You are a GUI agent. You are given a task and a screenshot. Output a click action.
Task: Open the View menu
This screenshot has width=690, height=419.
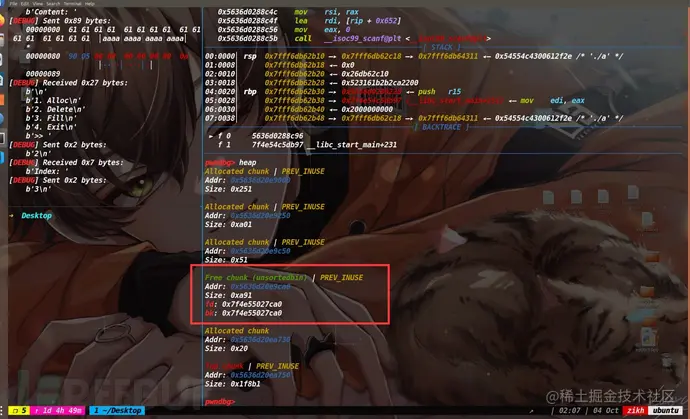click(x=38, y=4)
